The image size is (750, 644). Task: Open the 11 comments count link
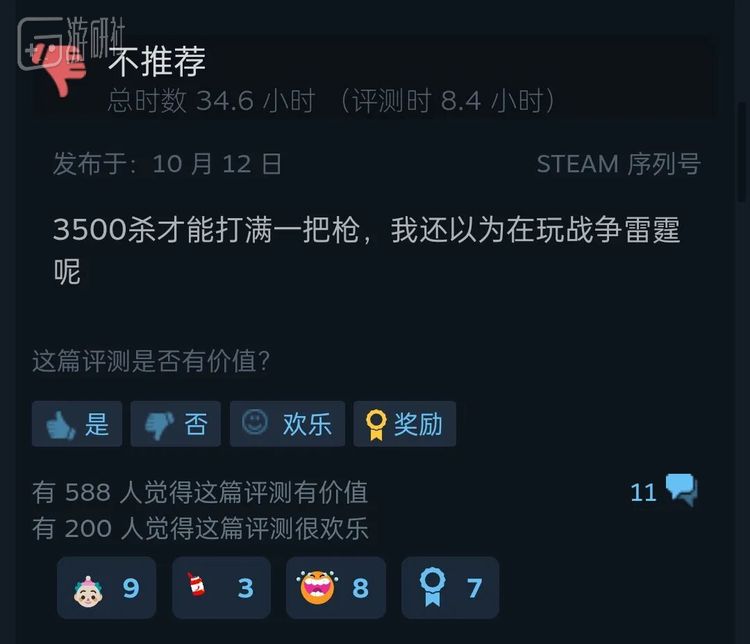point(643,492)
